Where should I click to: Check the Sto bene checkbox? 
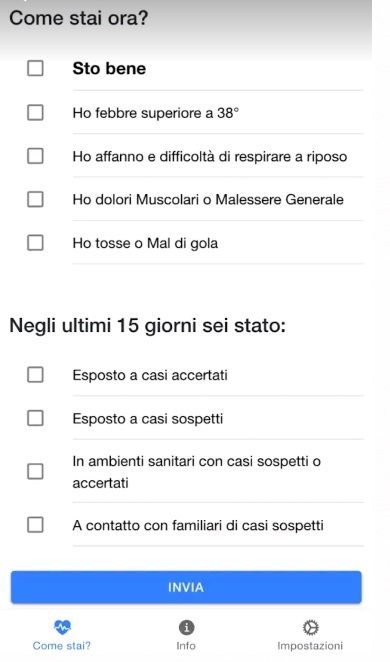(x=35, y=68)
